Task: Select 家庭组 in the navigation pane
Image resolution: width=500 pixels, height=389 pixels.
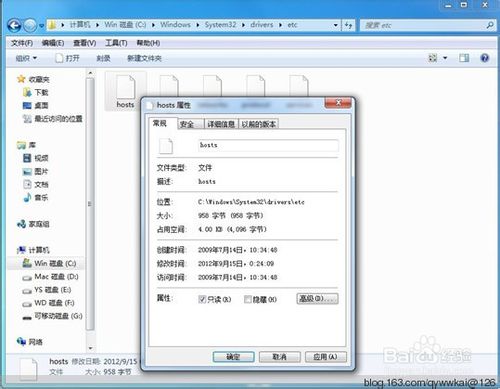Action: (33, 224)
